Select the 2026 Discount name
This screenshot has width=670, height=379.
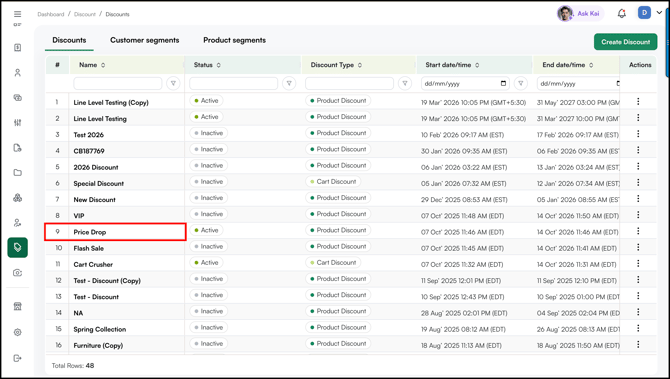pos(96,167)
